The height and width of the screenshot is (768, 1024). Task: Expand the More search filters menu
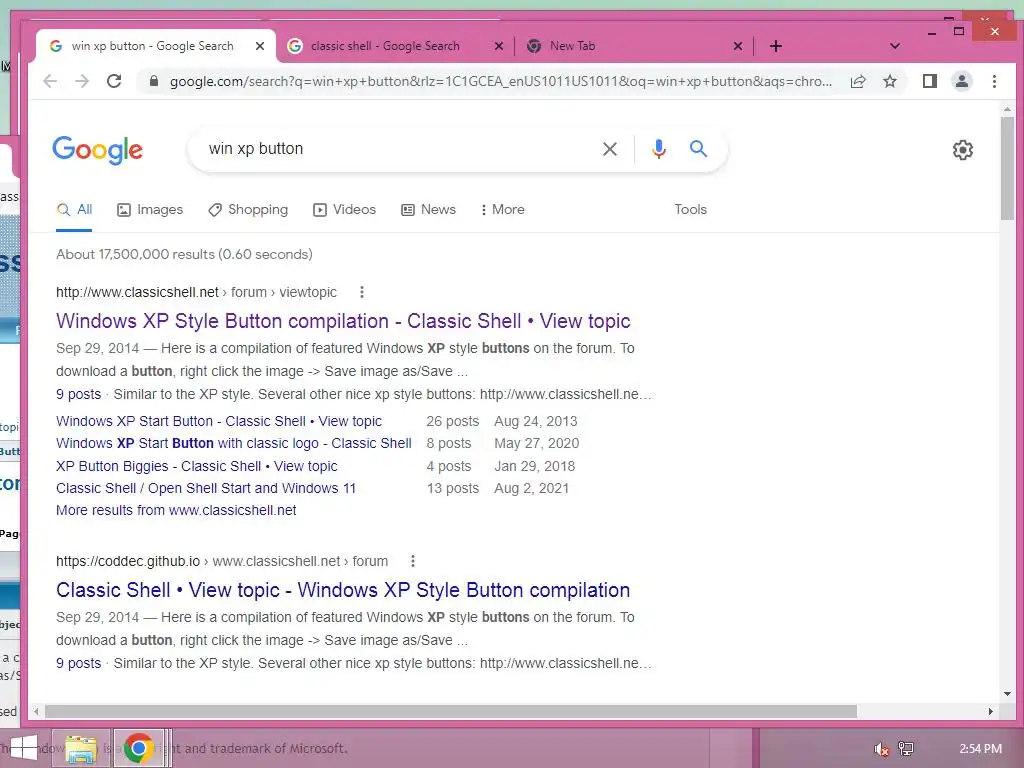coord(503,210)
